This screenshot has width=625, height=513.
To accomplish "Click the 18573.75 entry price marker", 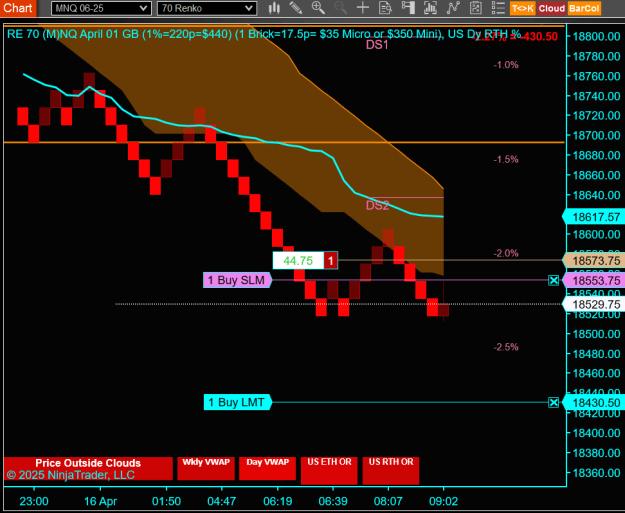I will click(x=594, y=261).
